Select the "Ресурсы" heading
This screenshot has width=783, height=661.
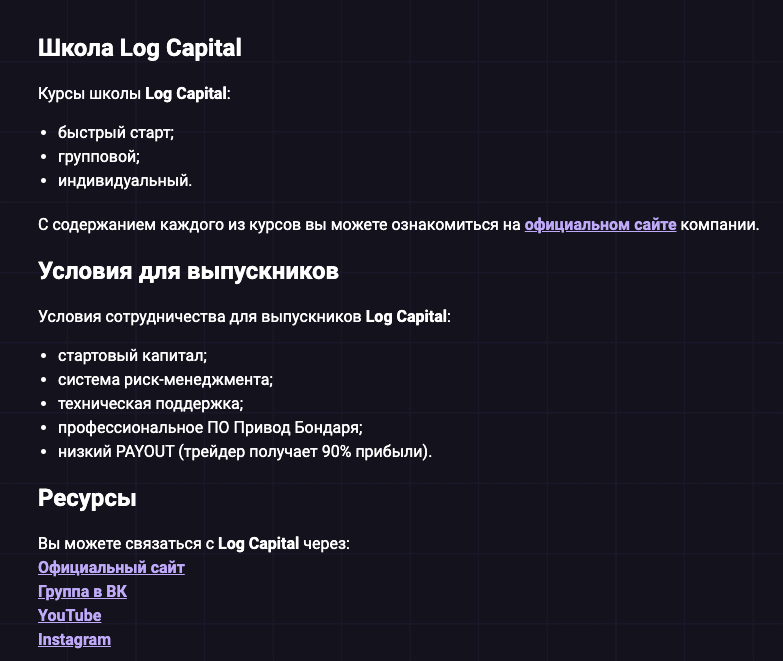point(87,498)
